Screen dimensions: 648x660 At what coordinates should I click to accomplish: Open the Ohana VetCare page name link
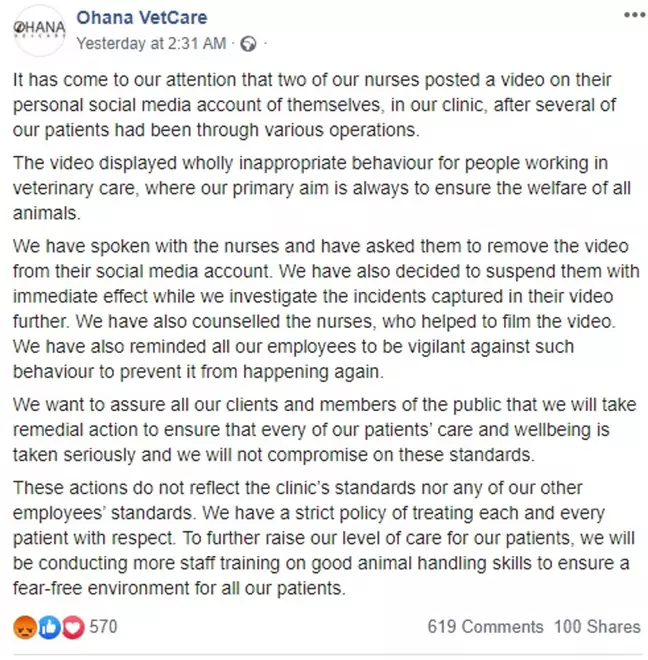coord(146,19)
